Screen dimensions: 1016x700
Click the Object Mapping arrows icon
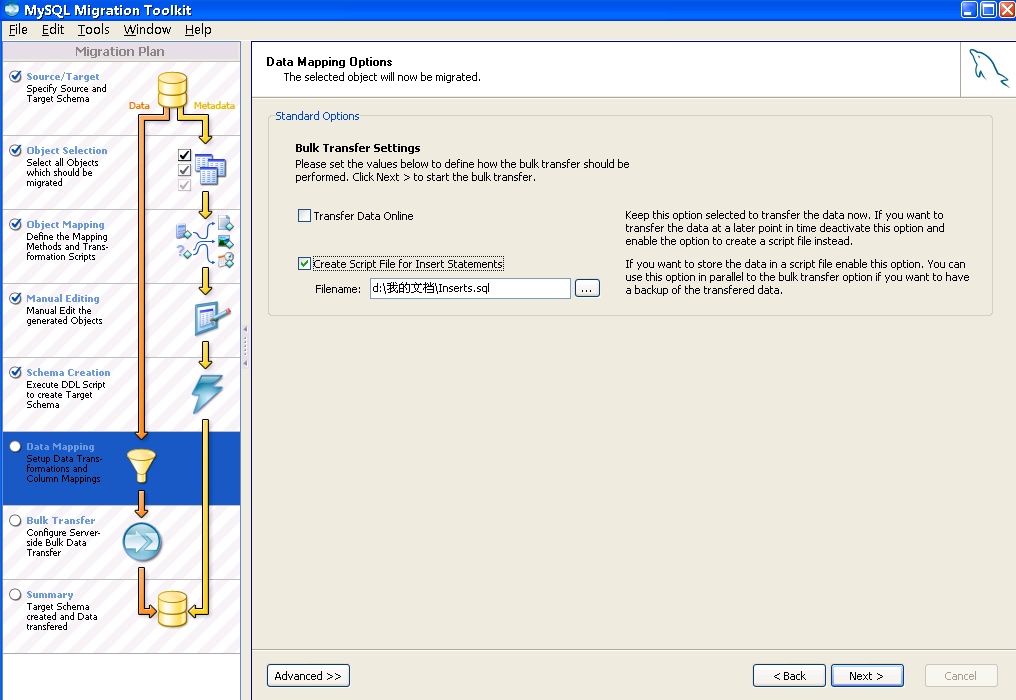[x=205, y=242]
